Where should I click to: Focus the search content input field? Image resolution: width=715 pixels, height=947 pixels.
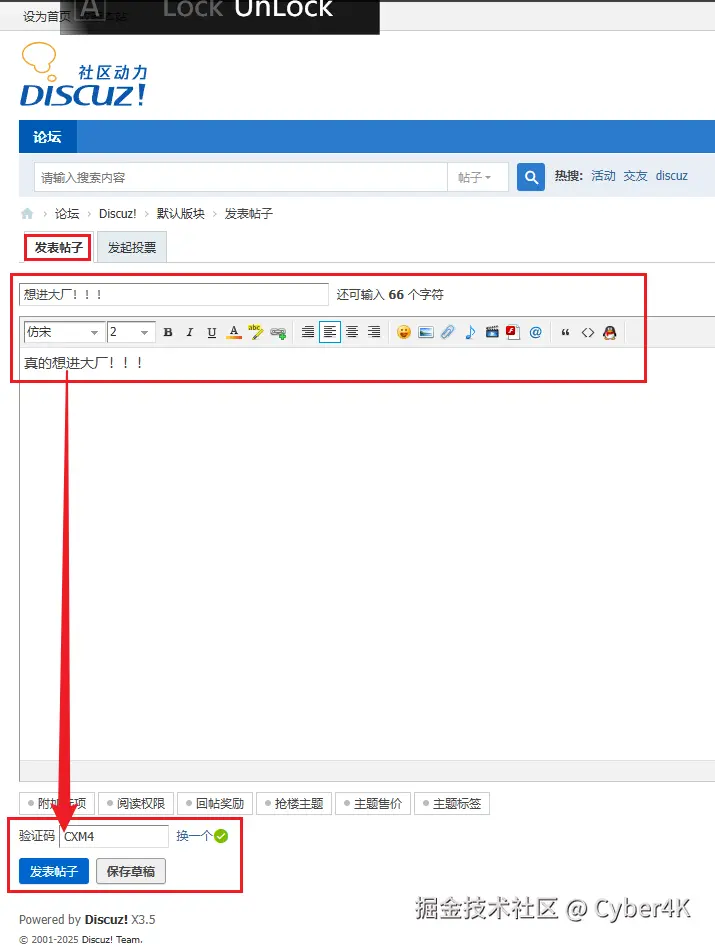tap(240, 178)
